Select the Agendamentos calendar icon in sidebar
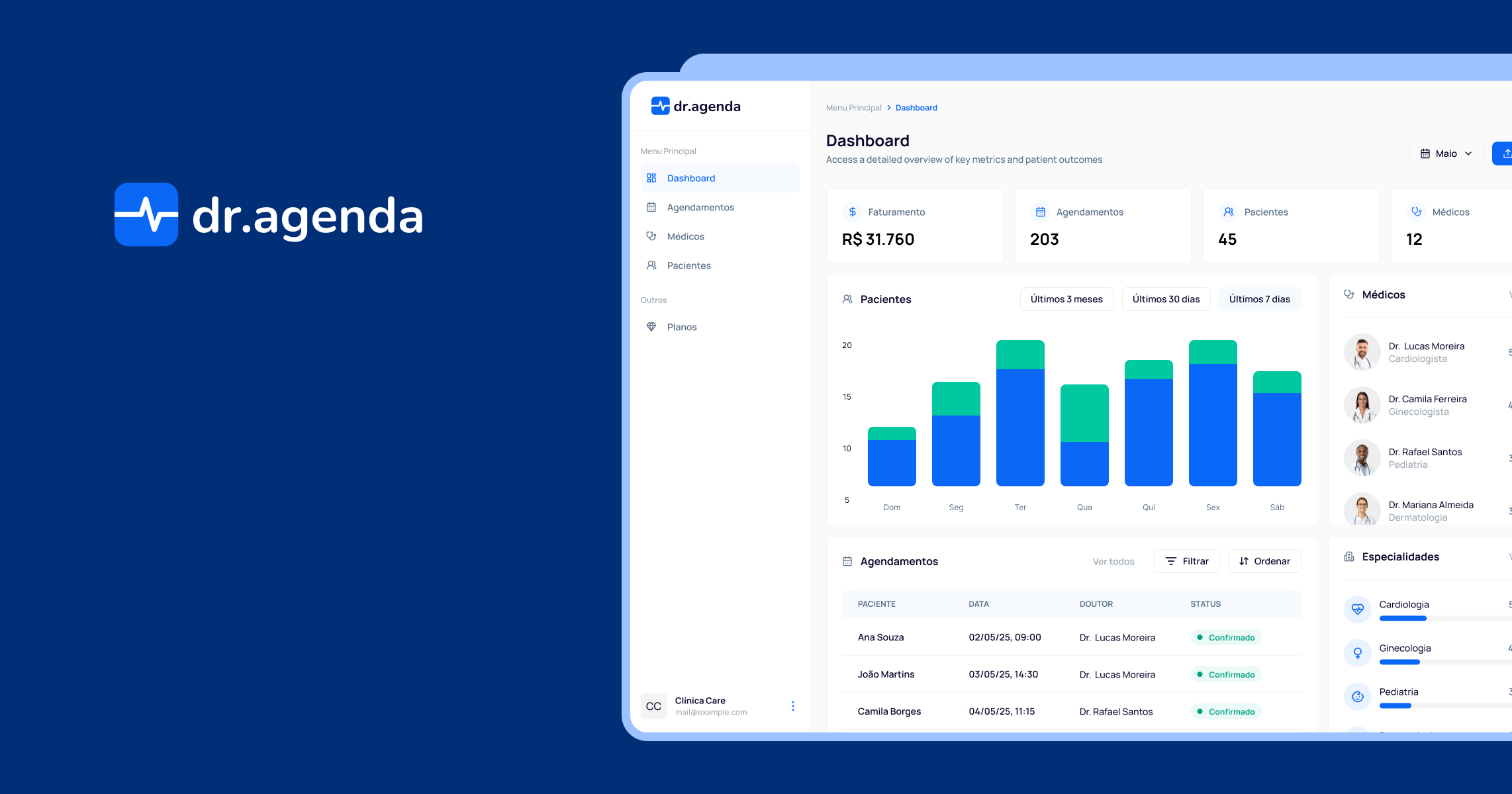Image resolution: width=1512 pixels, height=794 pixels. (x=651, y=207)
